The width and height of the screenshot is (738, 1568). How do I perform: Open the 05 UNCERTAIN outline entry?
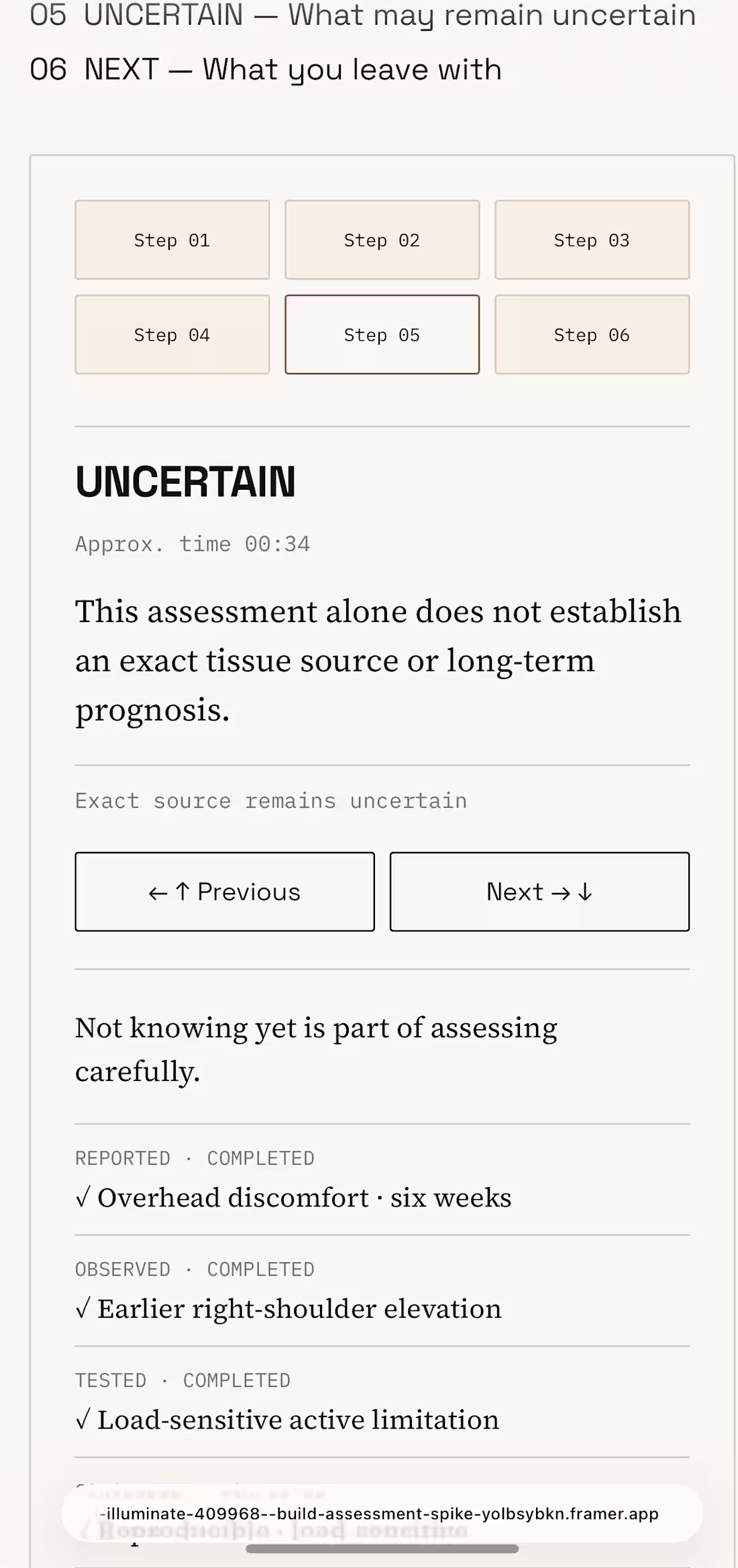(363, 15)
